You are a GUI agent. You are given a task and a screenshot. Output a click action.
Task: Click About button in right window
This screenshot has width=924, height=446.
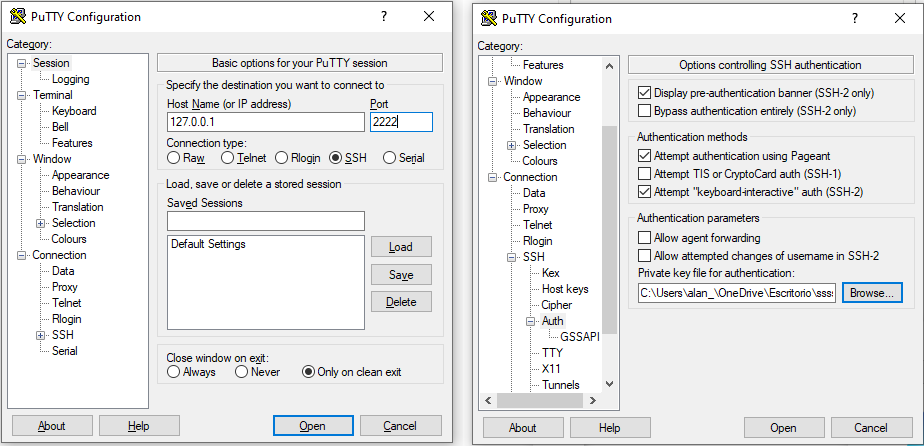coord(523,428)
